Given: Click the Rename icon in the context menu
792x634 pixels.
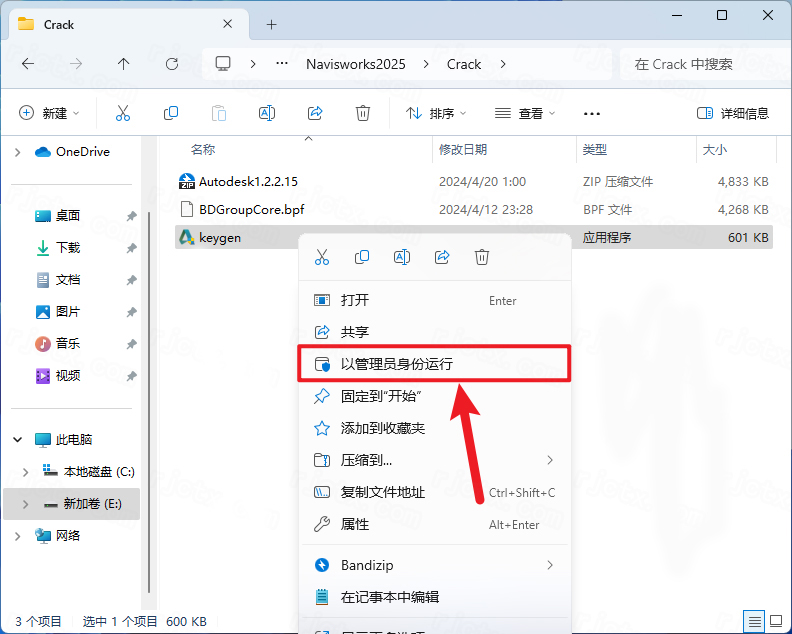Looking at the screenshot, I should pos(402,257).
